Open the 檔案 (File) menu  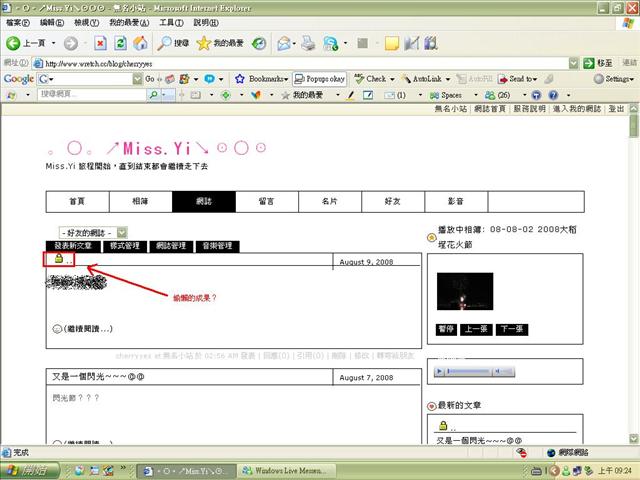point(18,22)
